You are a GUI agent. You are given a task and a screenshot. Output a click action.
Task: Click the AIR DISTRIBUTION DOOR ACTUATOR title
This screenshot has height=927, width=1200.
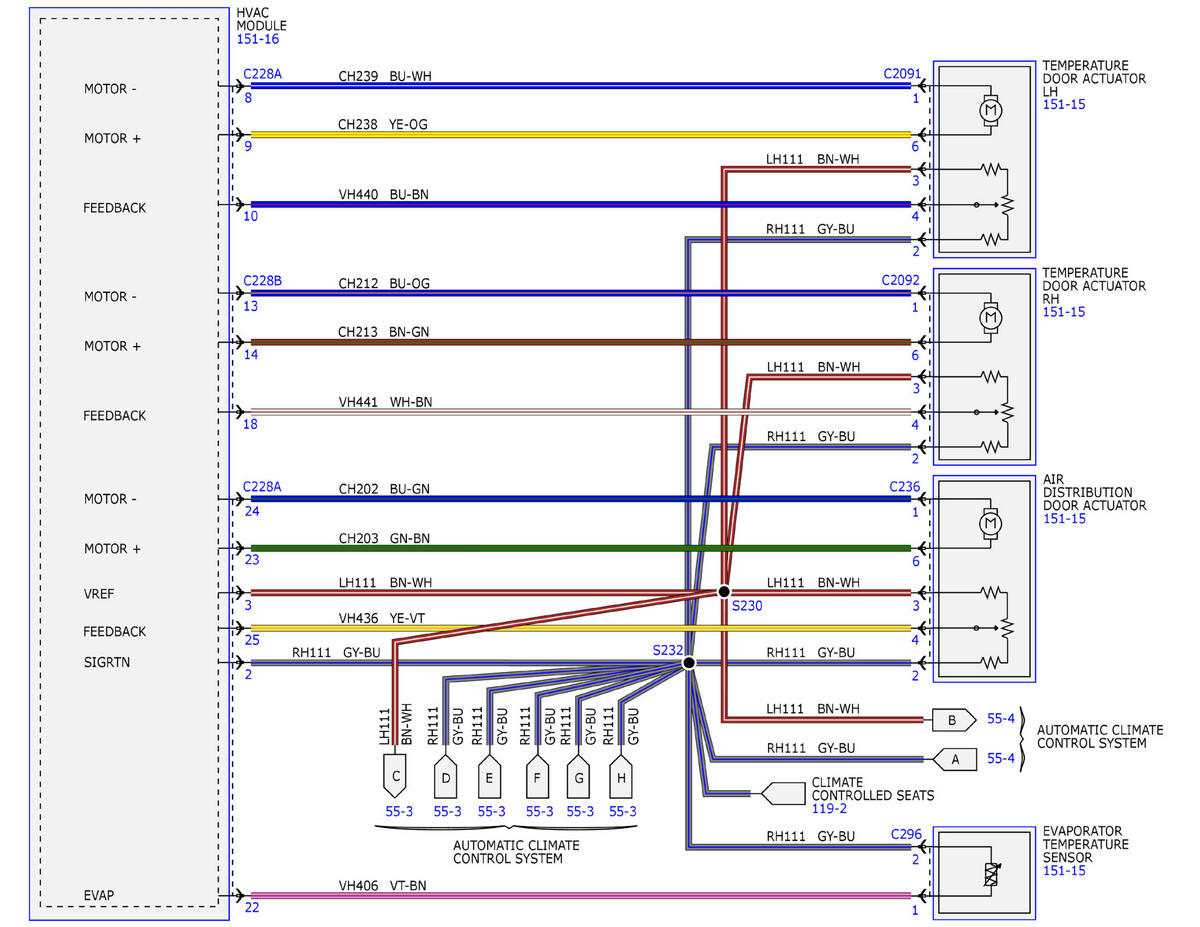1094,493
